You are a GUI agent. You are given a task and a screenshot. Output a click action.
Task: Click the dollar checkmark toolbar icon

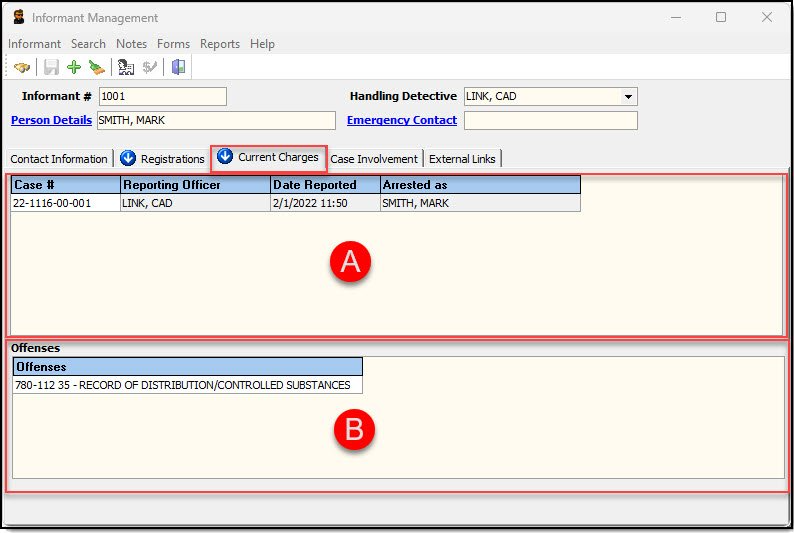[150, 67]
